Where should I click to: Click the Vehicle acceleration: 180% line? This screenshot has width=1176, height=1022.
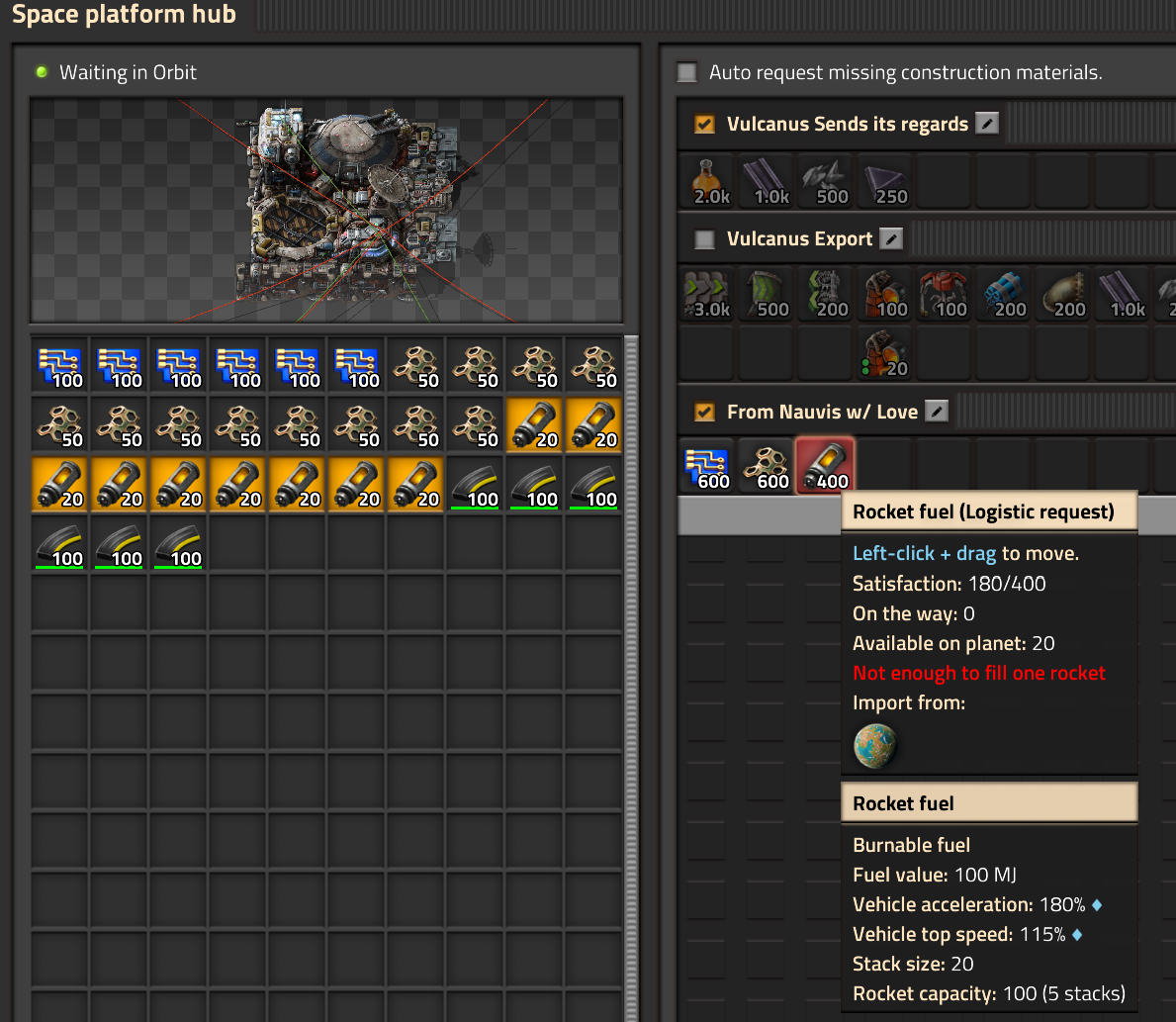click(x=976, y=904)
